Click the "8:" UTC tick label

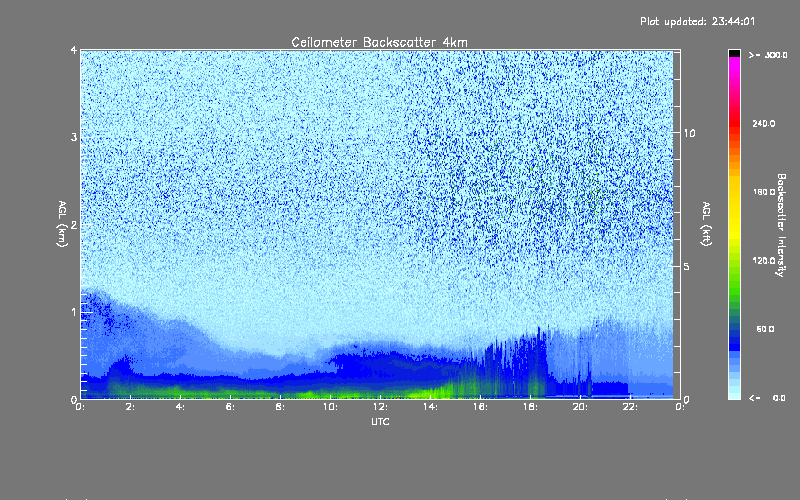pyautogui.click(x=280, y=407)
